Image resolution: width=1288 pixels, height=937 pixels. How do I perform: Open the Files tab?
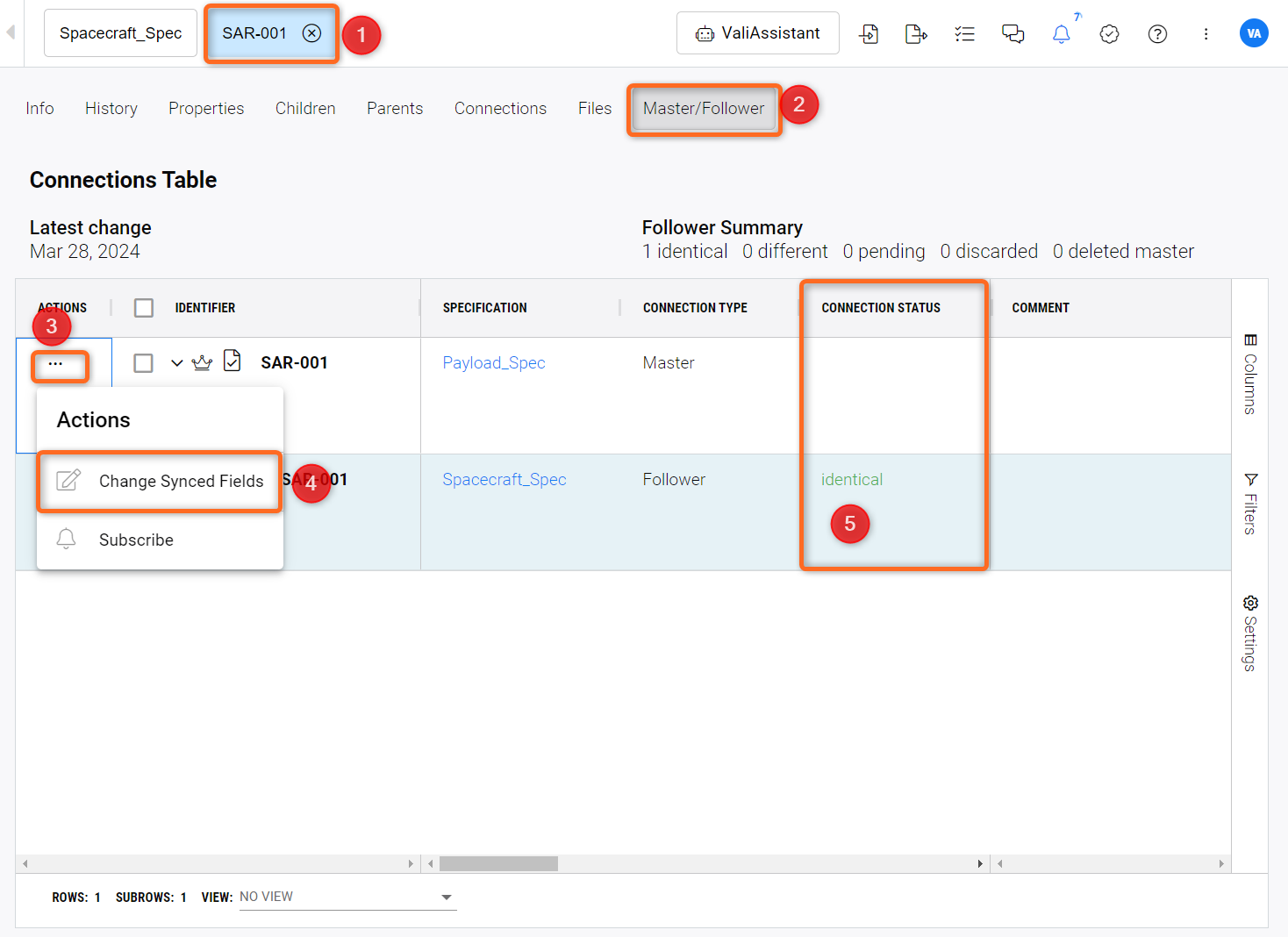pyautogui.click(x=595, y=108)
